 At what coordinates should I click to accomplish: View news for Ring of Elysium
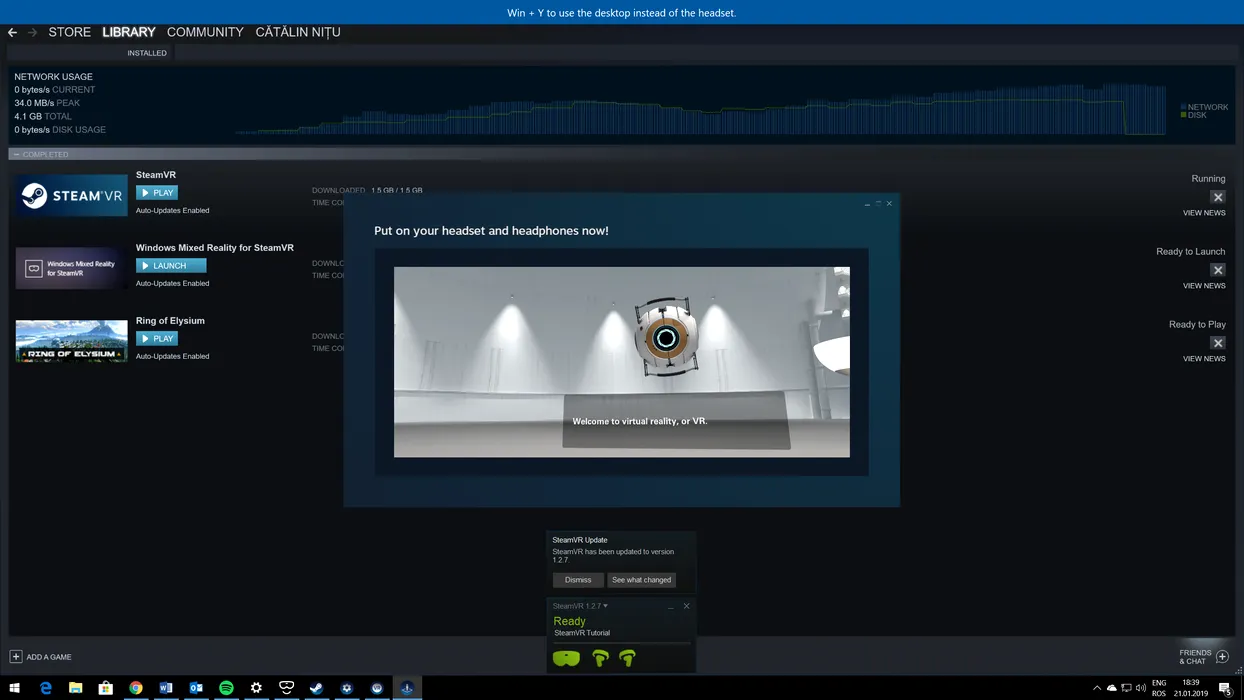click(1204, 359)
